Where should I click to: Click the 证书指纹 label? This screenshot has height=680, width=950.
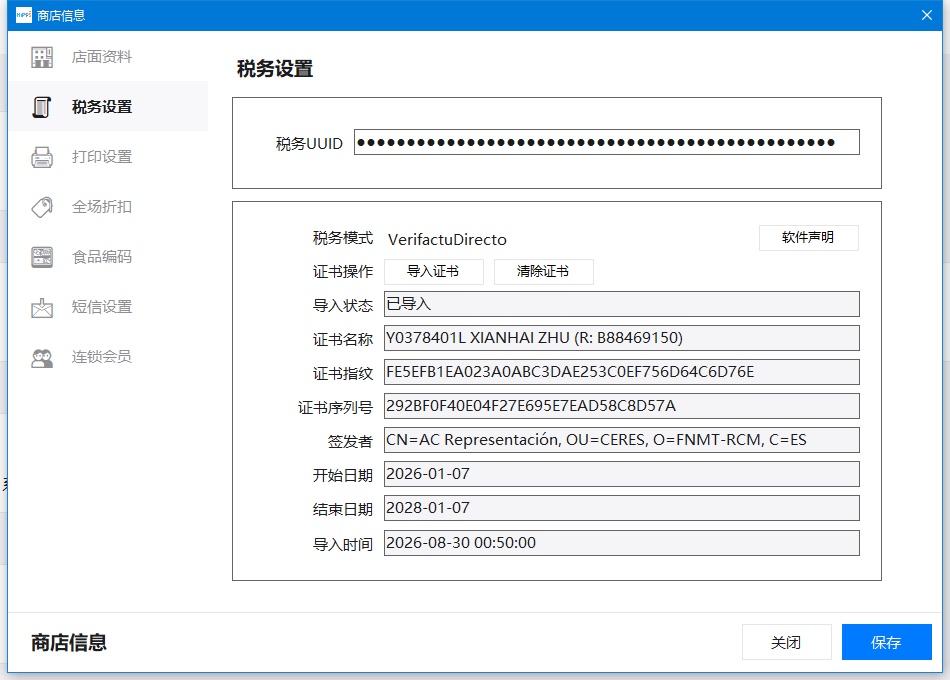coord(343,374)
